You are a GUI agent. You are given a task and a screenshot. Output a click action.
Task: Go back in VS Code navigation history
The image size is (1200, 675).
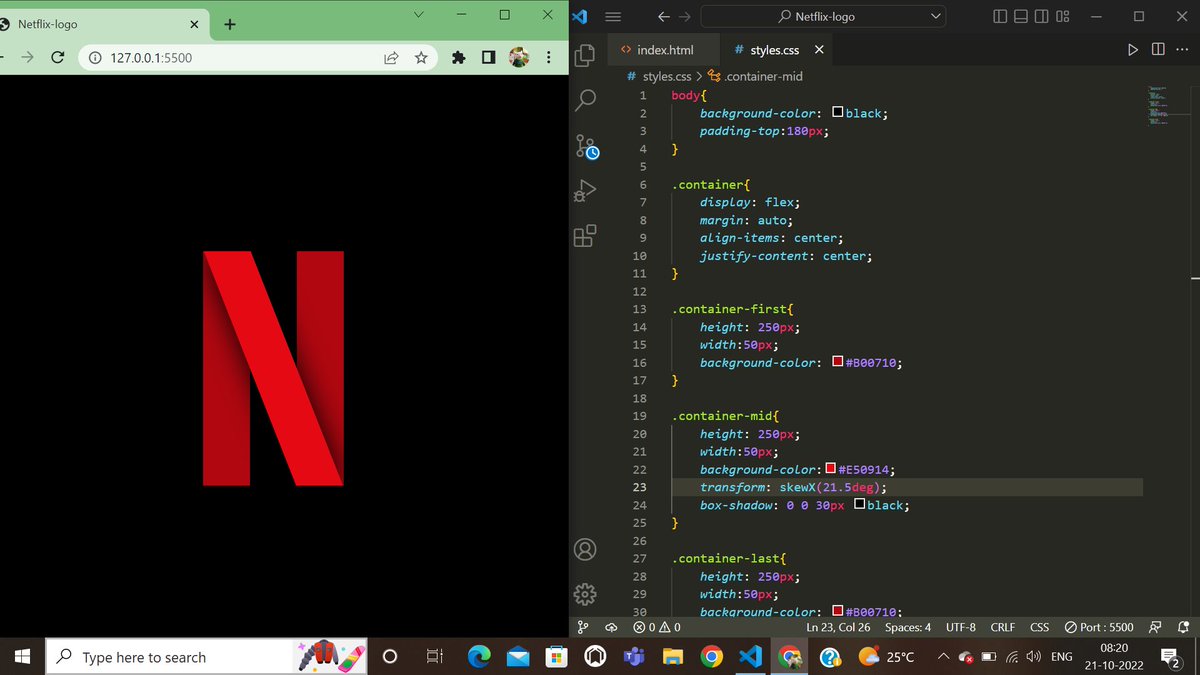pos(664,16)
